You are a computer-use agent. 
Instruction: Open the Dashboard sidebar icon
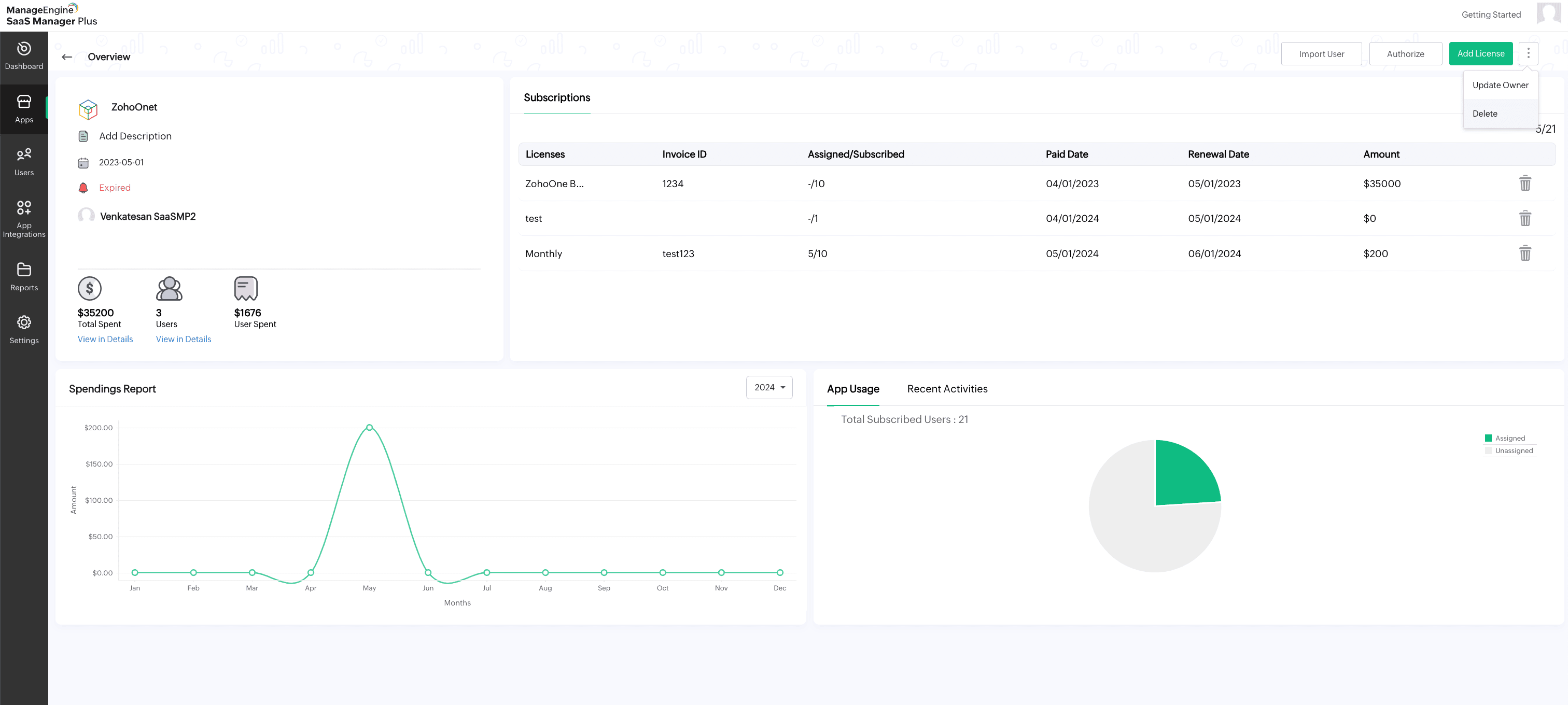[x=24, y=55]
